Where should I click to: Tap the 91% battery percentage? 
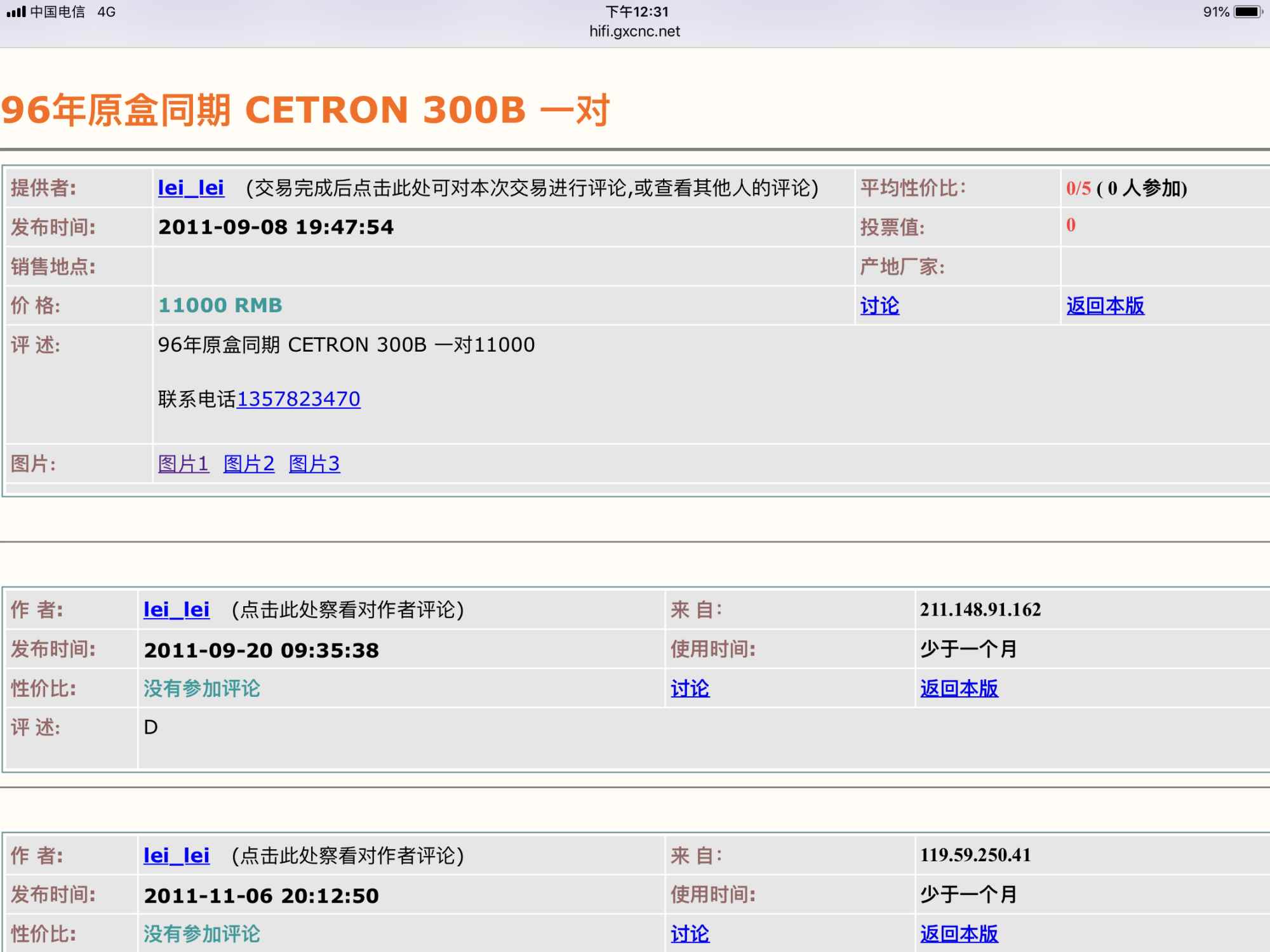1216,12
